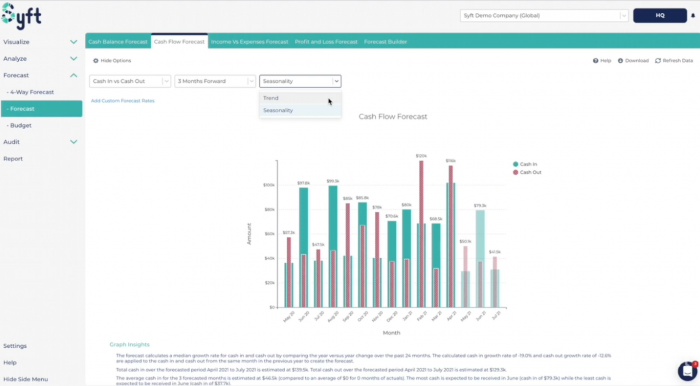Expand the Audit menu chevron

73,142
